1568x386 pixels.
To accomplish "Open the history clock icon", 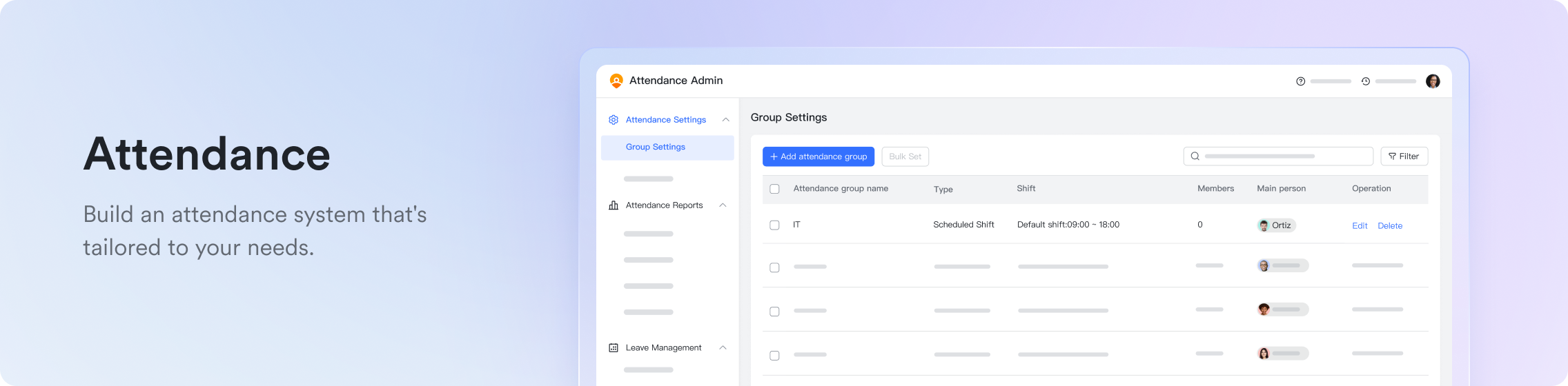I will coord(1365,81).
